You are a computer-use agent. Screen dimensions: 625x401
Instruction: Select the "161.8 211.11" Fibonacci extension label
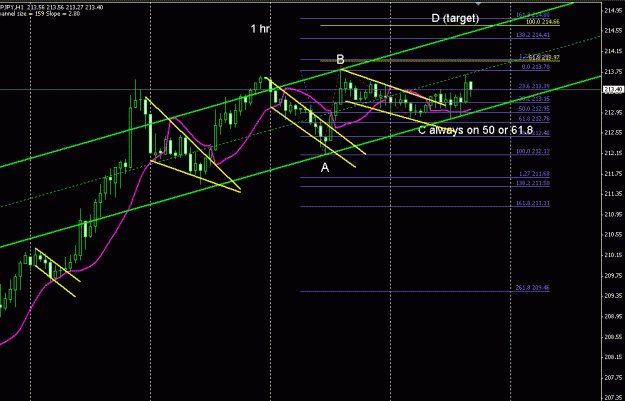coord(533,203)
